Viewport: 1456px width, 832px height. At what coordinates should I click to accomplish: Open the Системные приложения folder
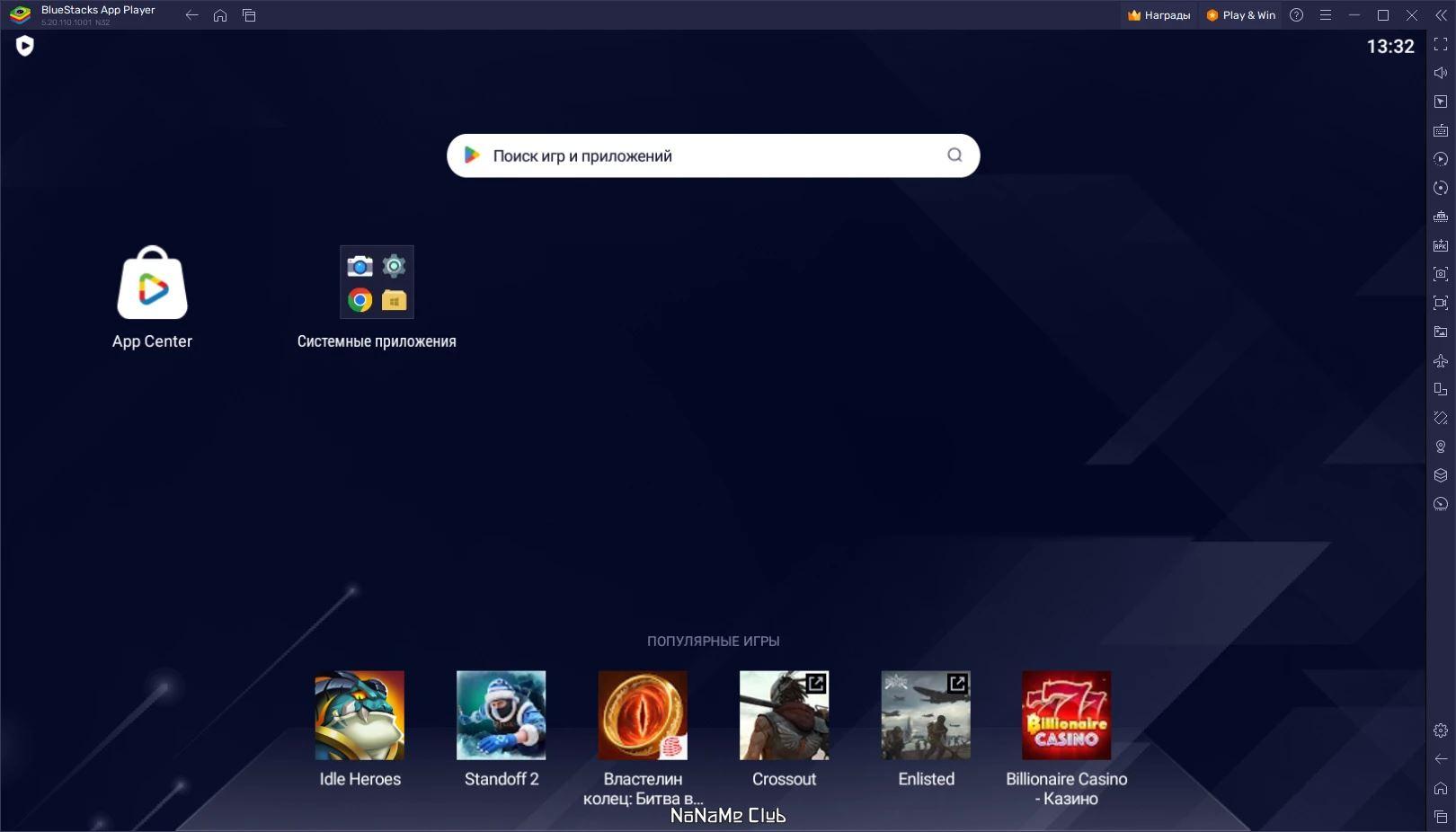[x=377, y=282]
